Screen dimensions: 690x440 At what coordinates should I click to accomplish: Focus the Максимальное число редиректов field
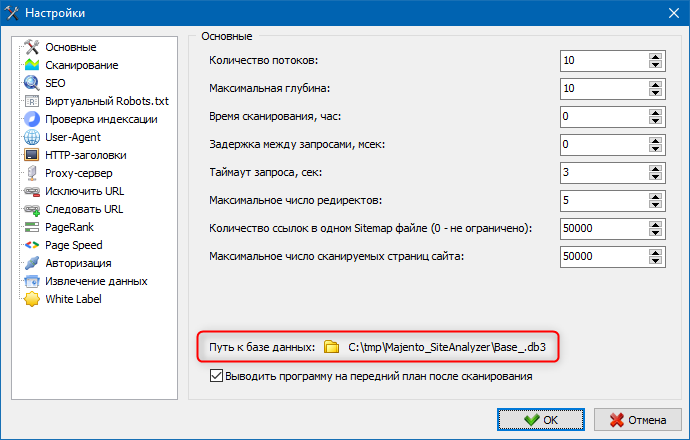point(604,201)
